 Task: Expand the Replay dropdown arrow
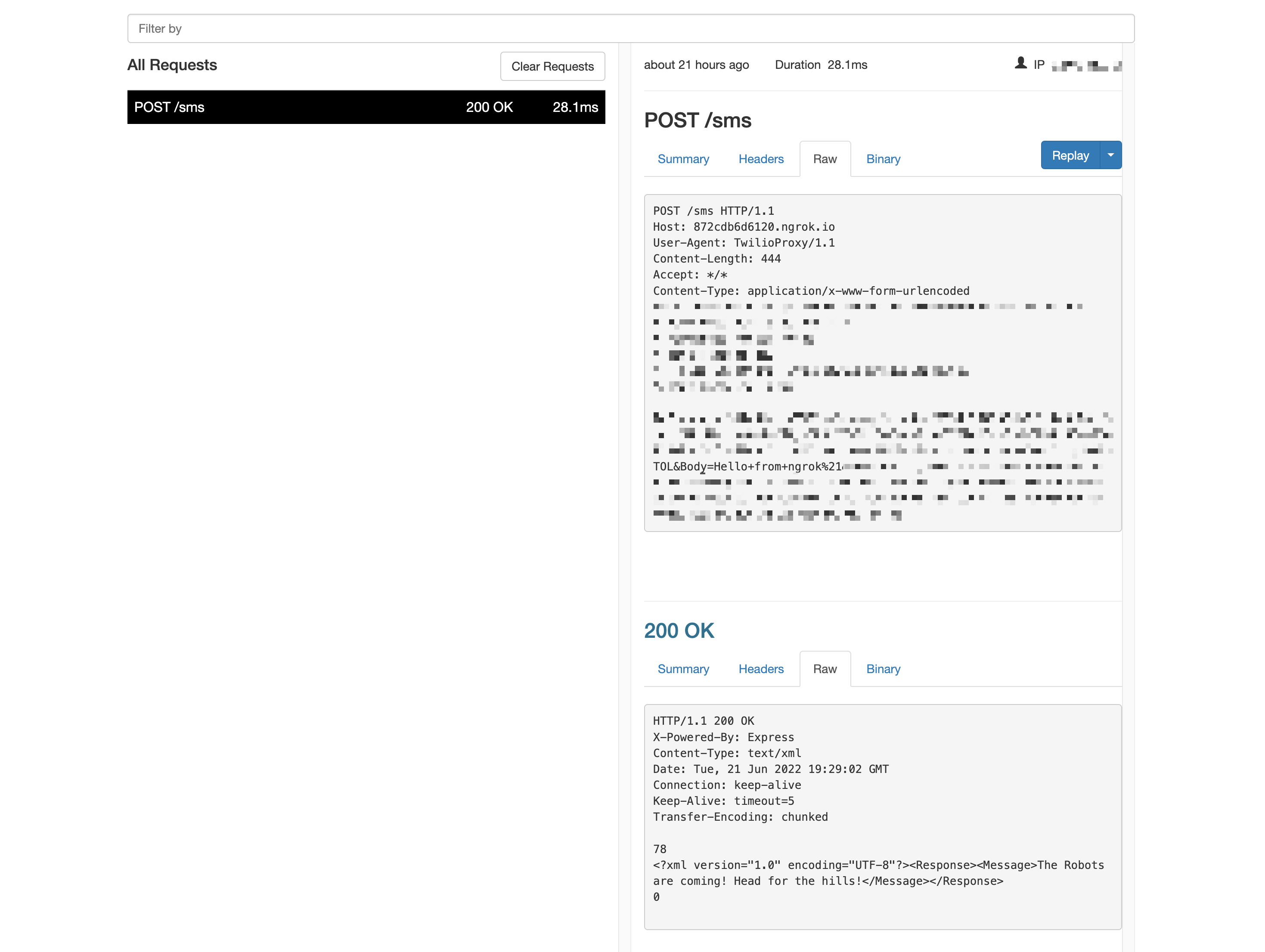click(1110, 155)
